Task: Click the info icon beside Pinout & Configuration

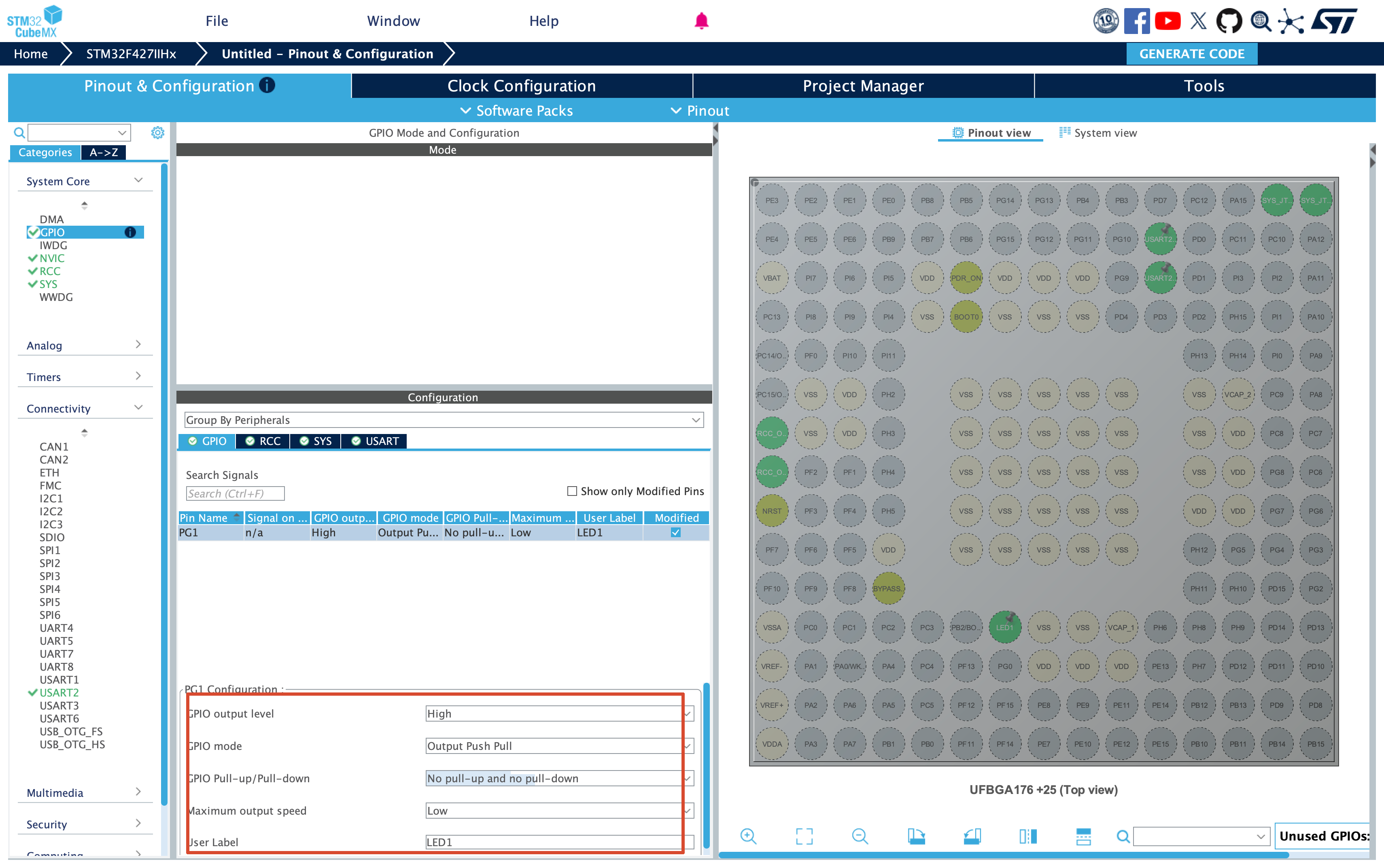Action: coord(267,85)
